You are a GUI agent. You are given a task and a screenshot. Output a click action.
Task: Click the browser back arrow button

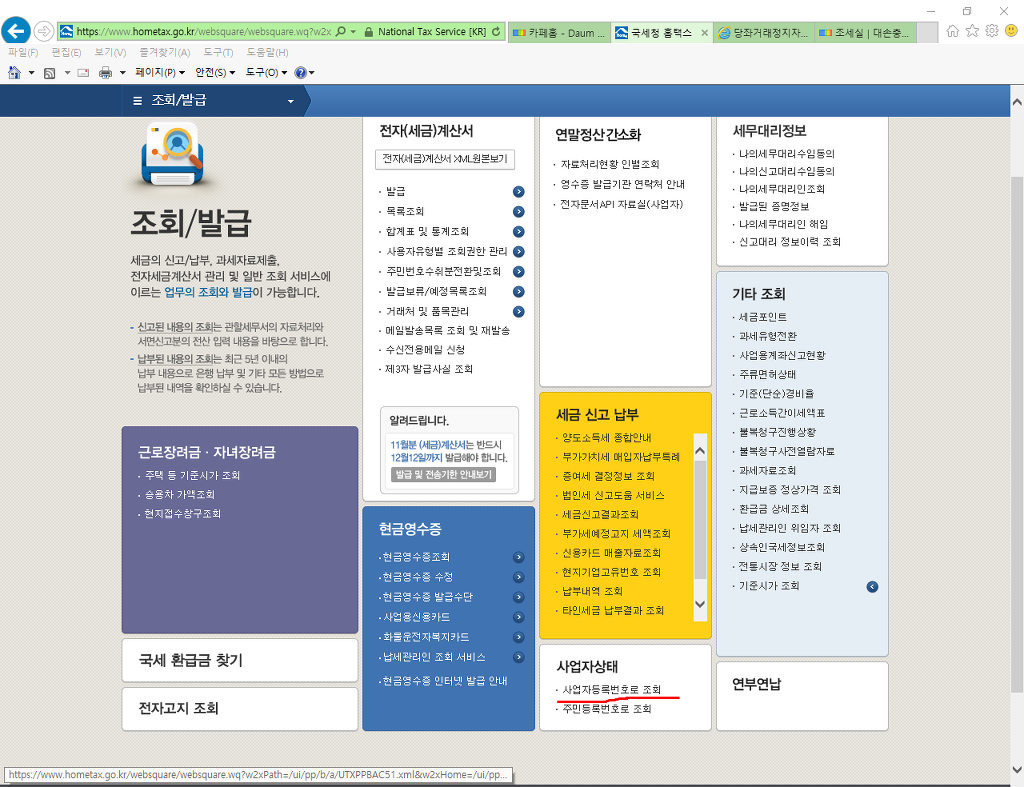click(x=16, y=31)
